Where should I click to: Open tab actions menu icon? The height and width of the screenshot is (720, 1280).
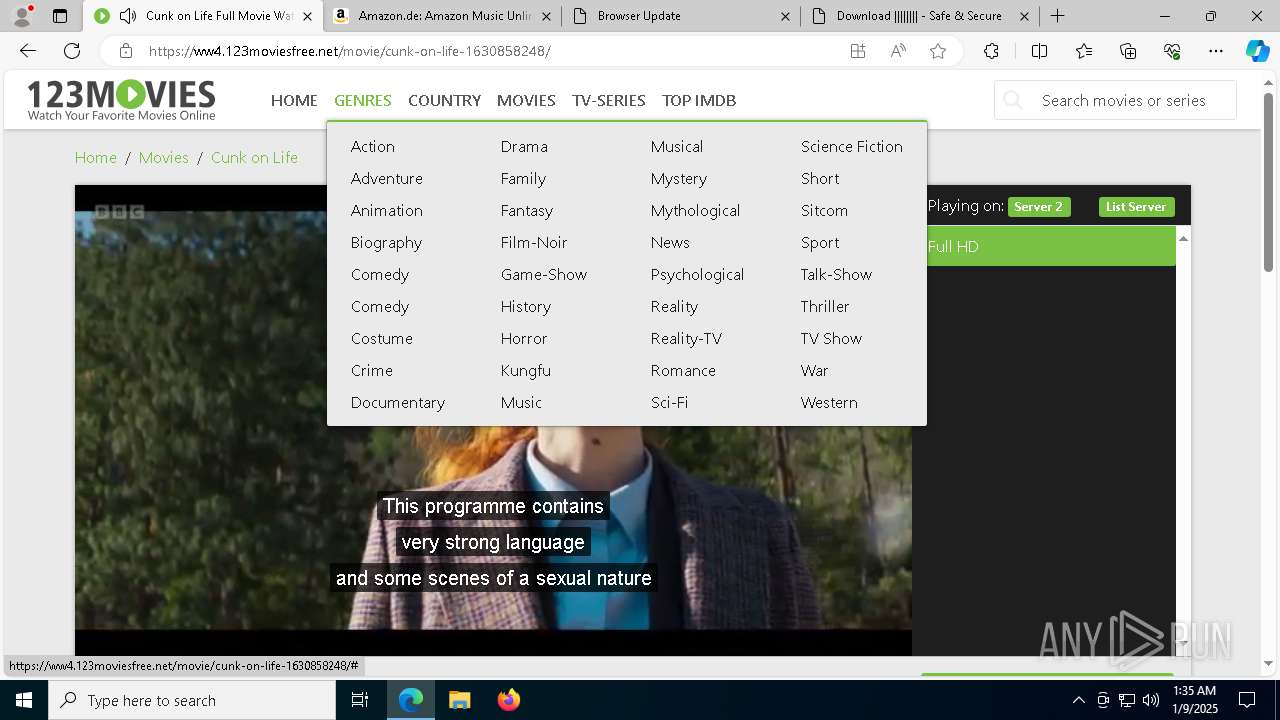click(x=60, y=16)
